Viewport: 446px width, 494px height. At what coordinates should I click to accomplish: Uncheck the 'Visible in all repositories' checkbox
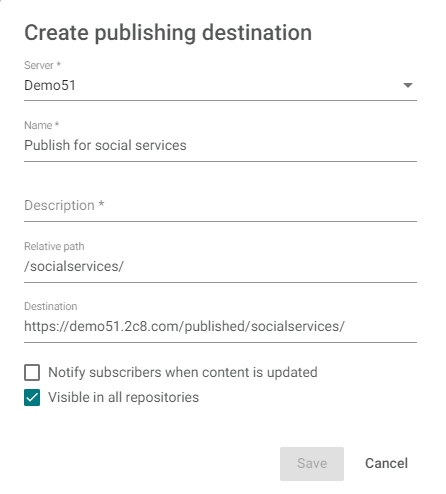click(32, 397)
